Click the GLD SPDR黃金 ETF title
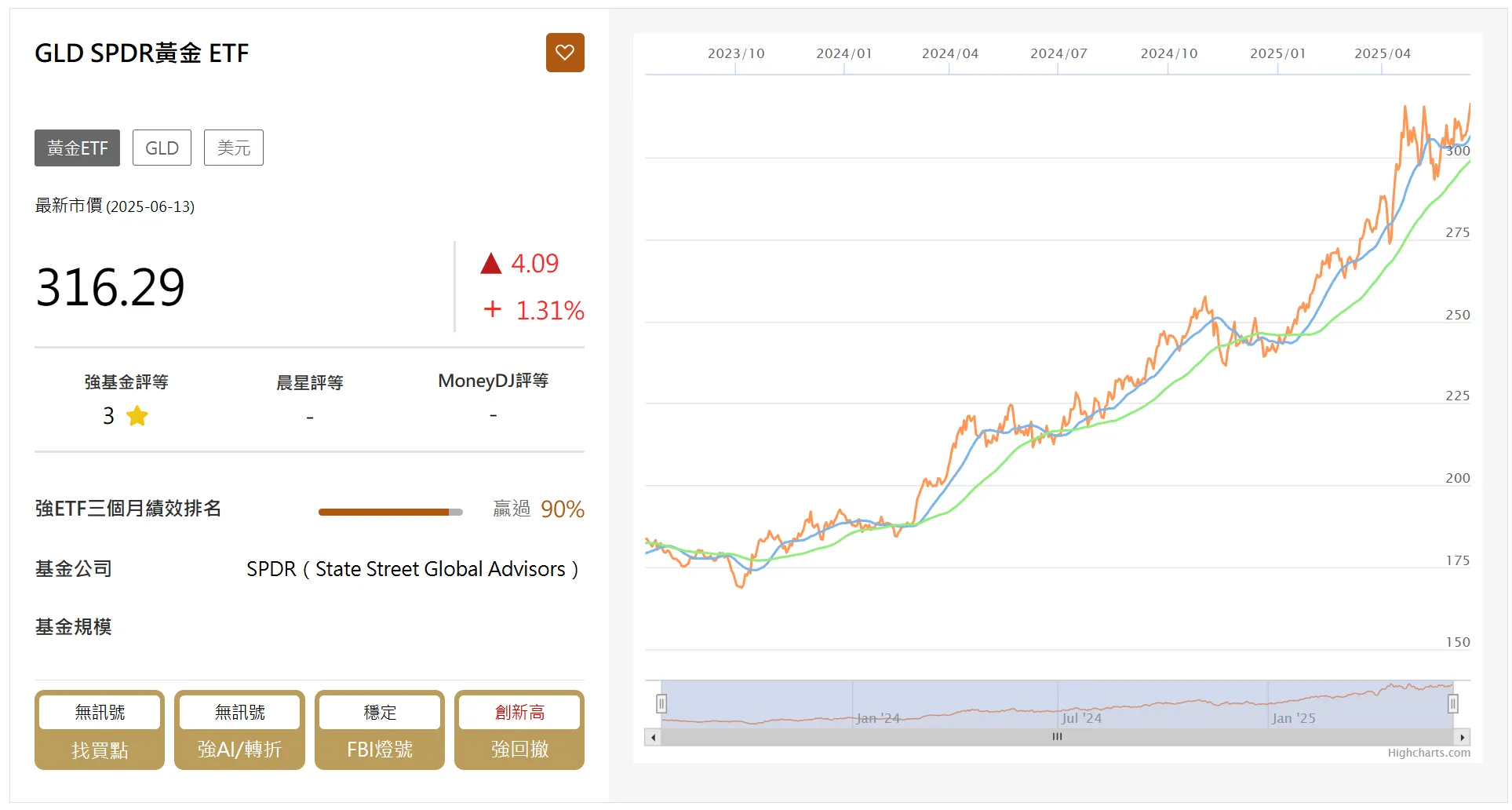 pyautogui.click(x=142, y=53)
